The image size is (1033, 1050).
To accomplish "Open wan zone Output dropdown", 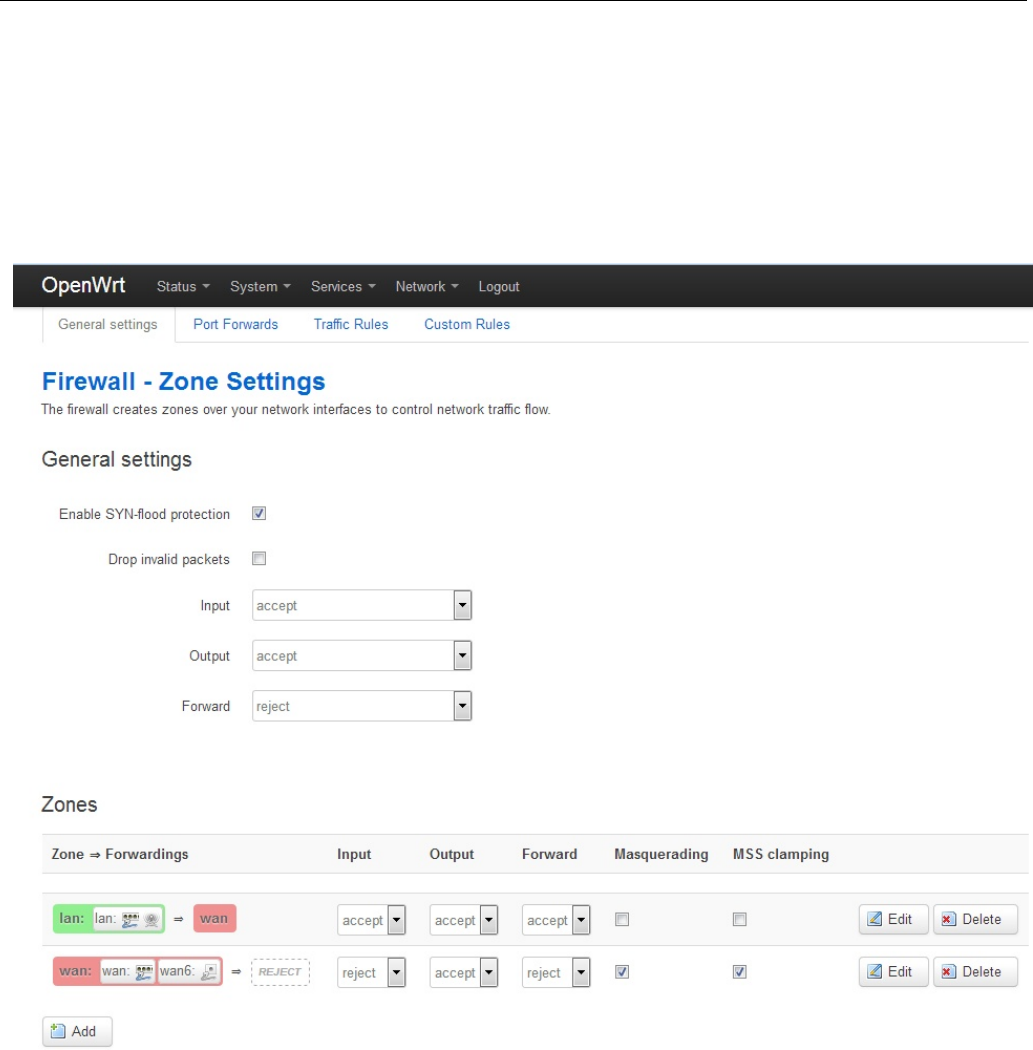I will pyautogui.click(x=464, y=972).
